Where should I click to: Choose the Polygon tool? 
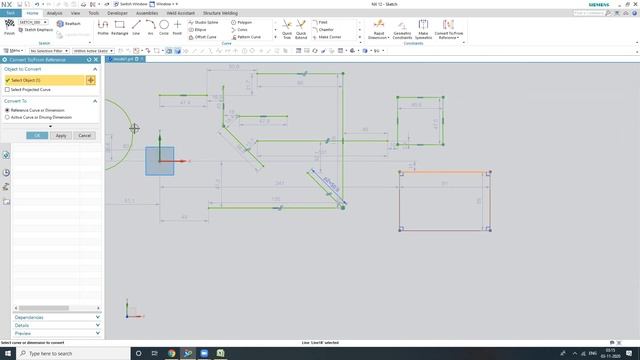242,22
